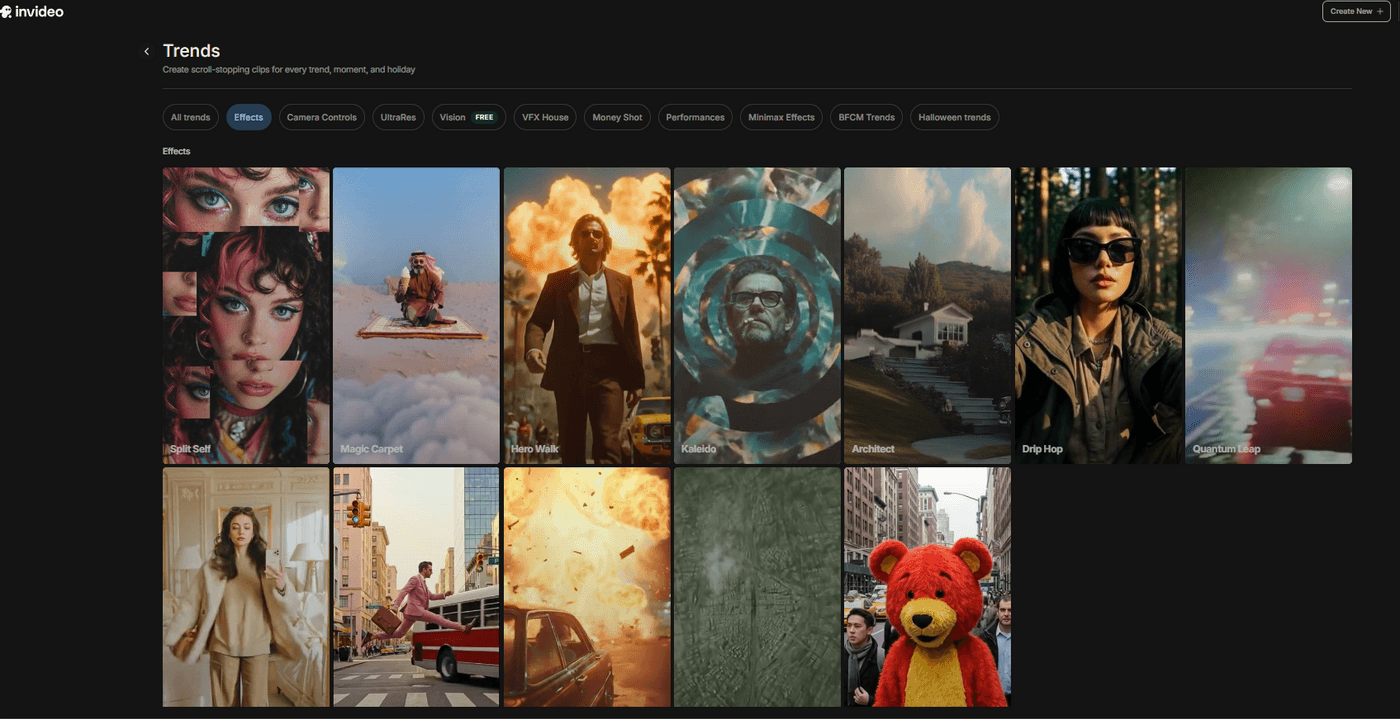
Task: Show the Minimax Effects category
Action: point(781,117)
